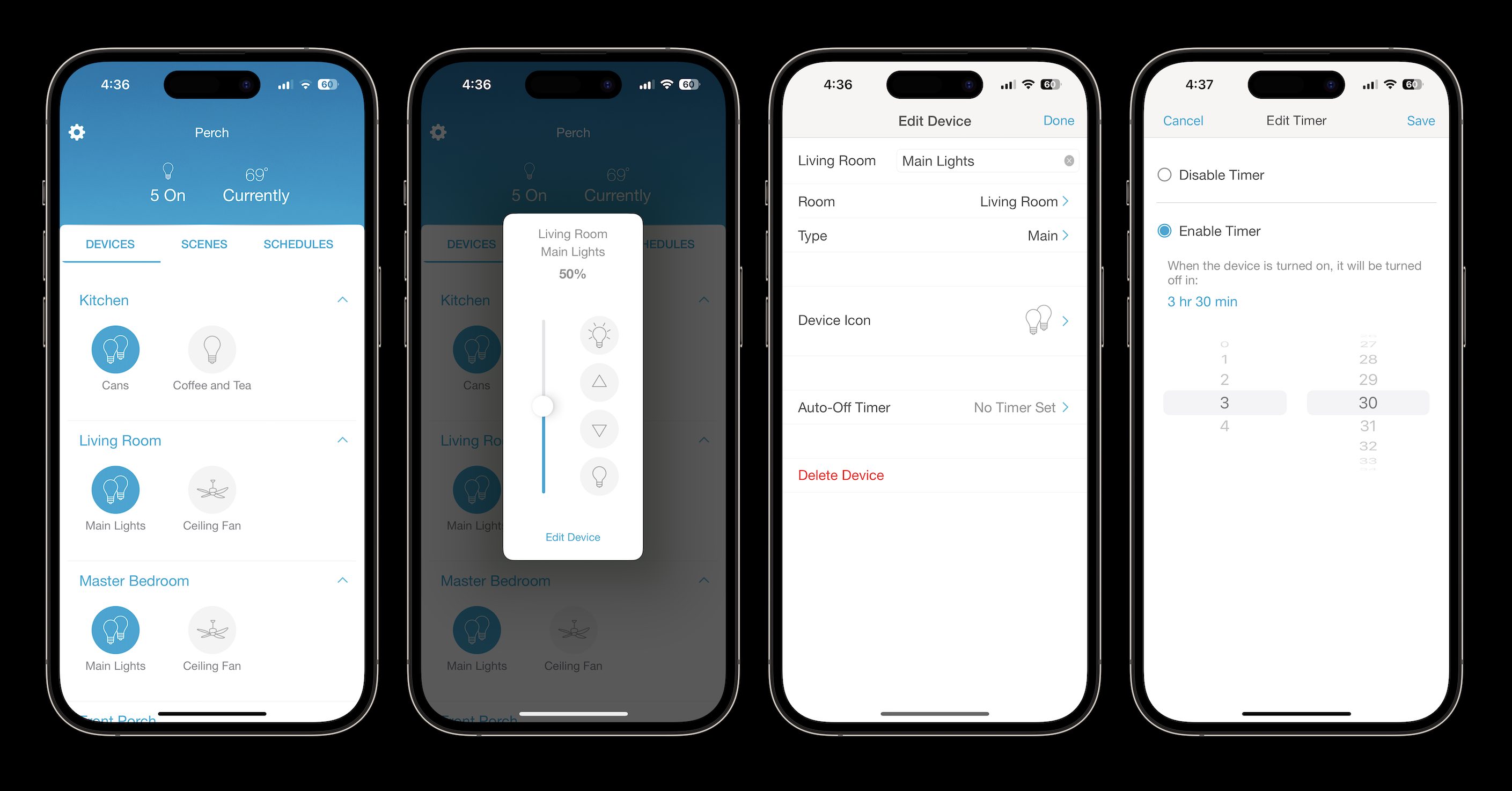The width and height of the screenshot is (1512, 791).
Task: Scroll the minutes picker to select 30
Action: coord(1365,402)
